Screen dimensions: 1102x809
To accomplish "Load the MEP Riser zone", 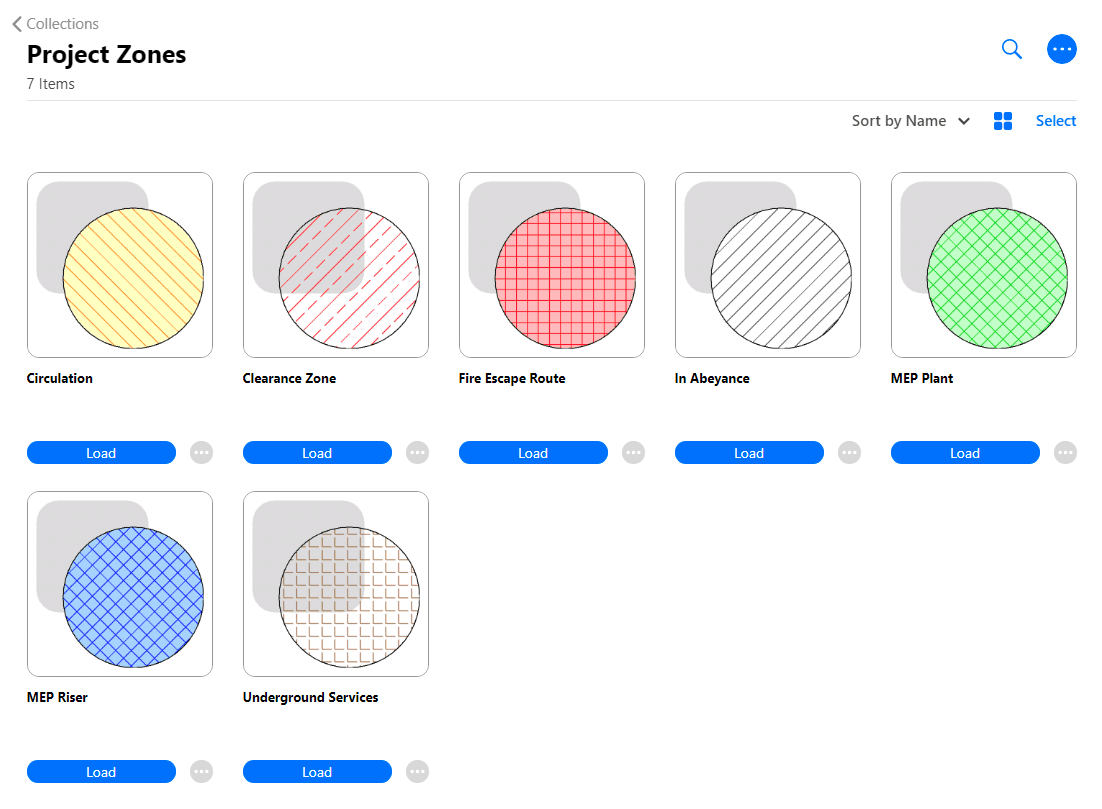I will click(101, 771).
